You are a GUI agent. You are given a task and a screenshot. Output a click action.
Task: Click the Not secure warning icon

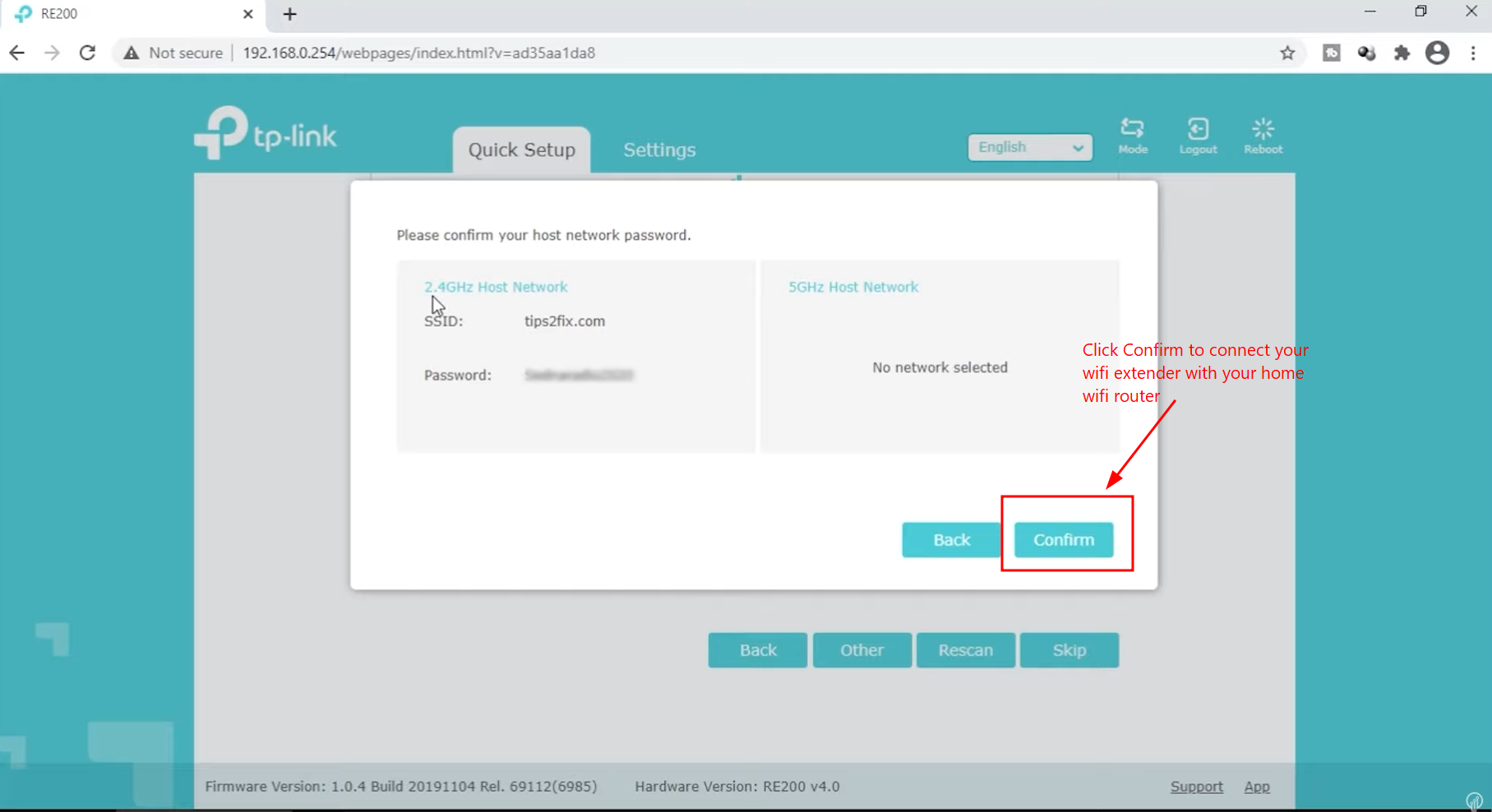(x=132, y=53)
